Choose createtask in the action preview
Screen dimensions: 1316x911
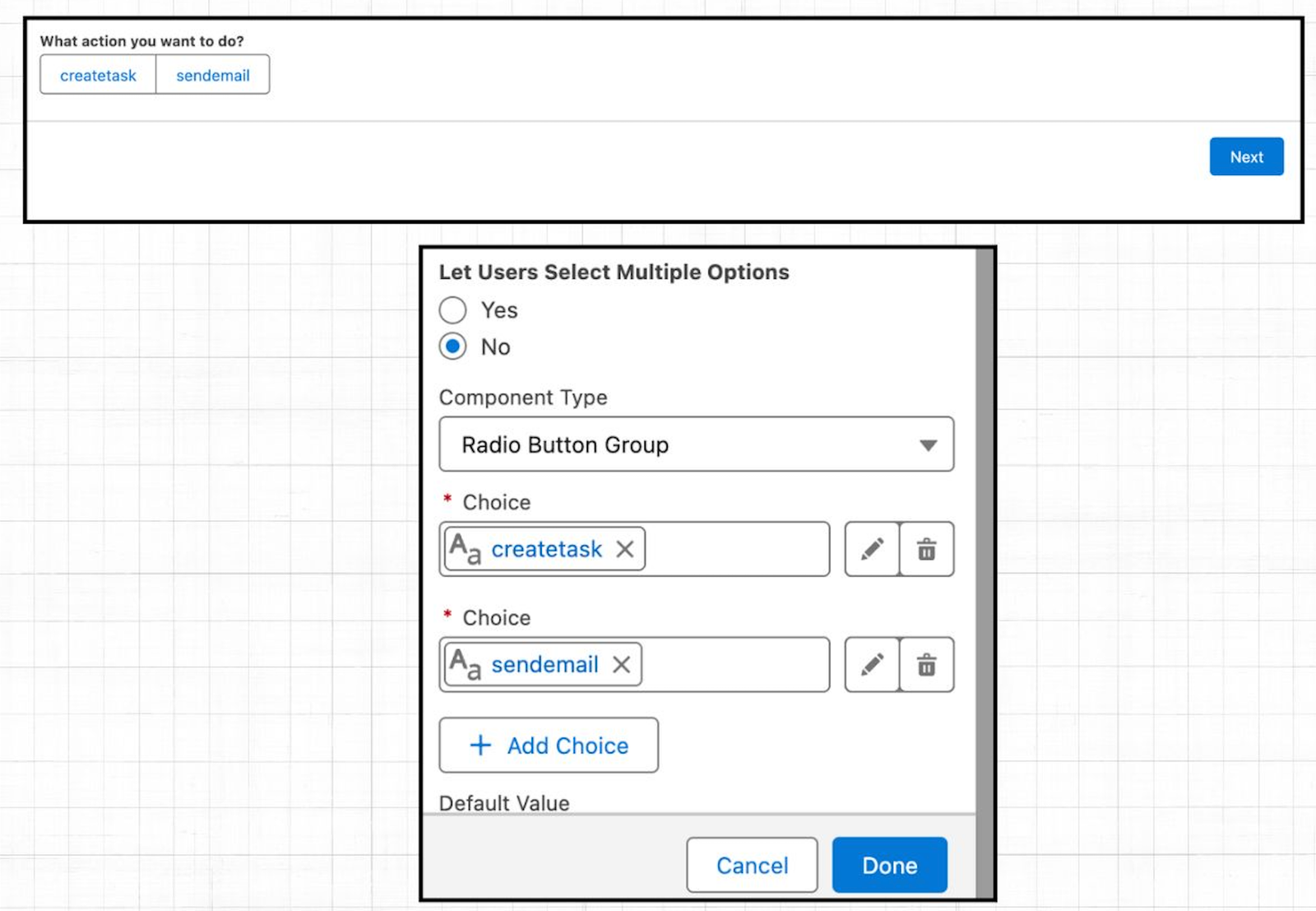(x=97, y=75)
